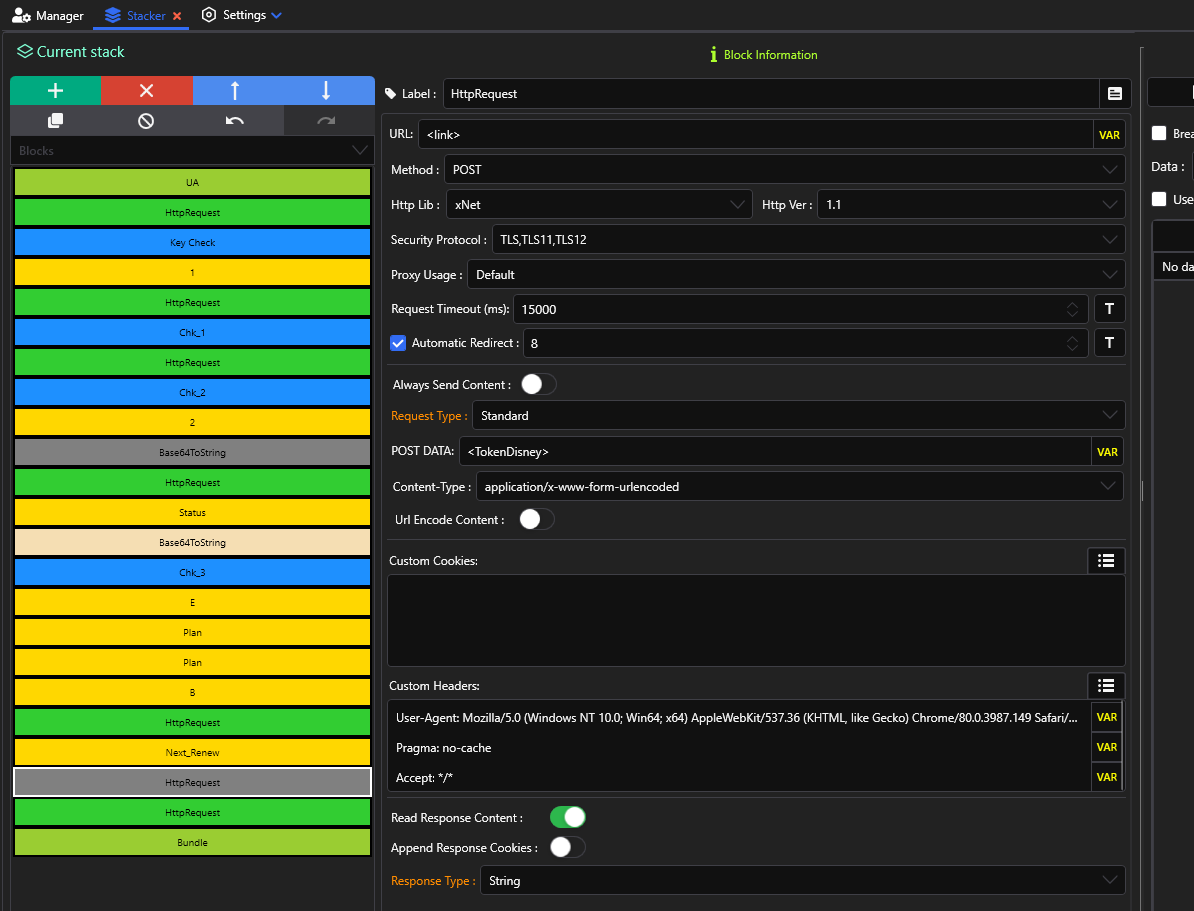Image resolution: width=1194 pixels, height=911 pixels.
Task: Click the POST DATA input field
Action: [x=775, y=452]
